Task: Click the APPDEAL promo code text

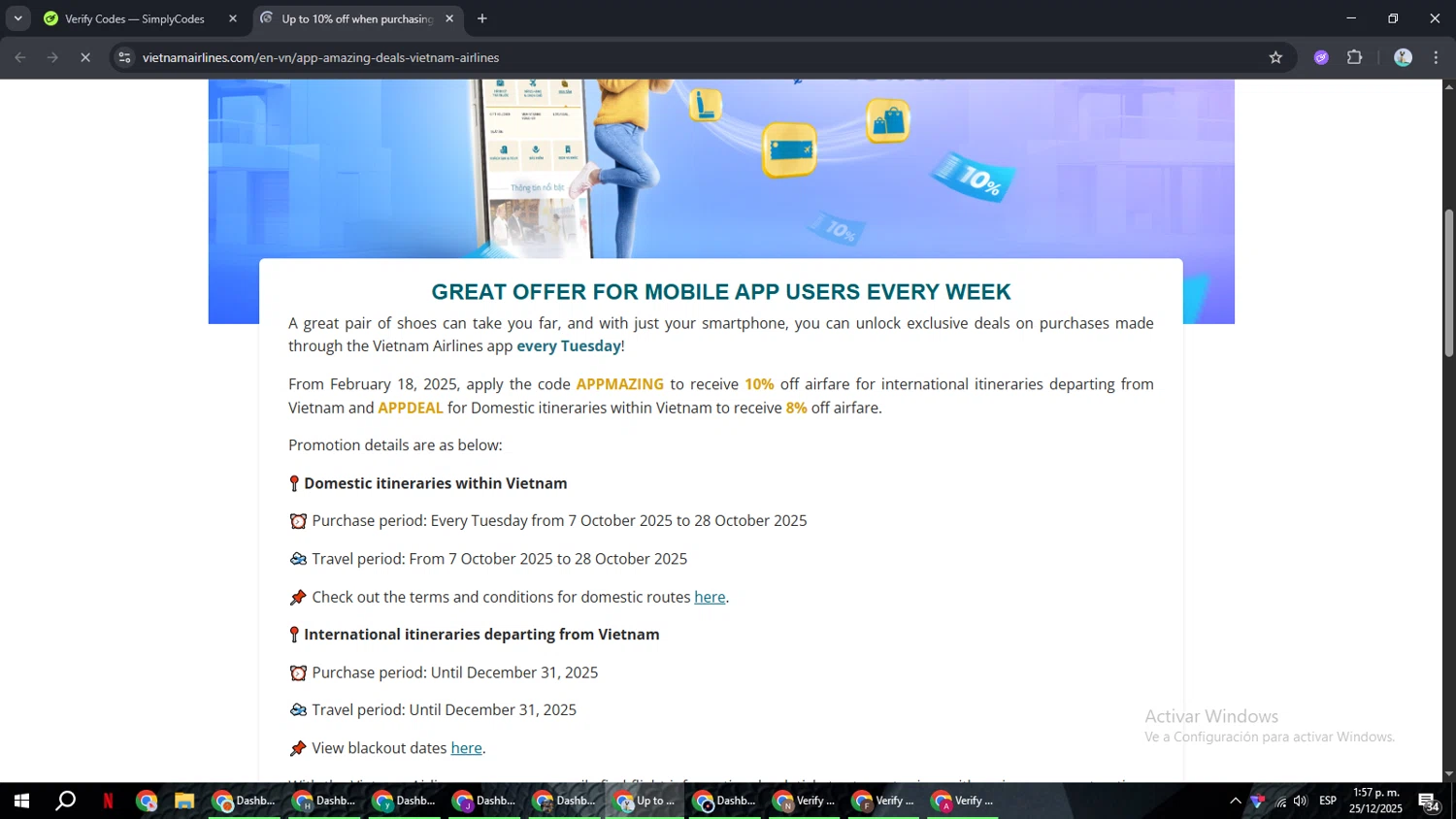Action: pyautogui.click(x=411, y=408)
